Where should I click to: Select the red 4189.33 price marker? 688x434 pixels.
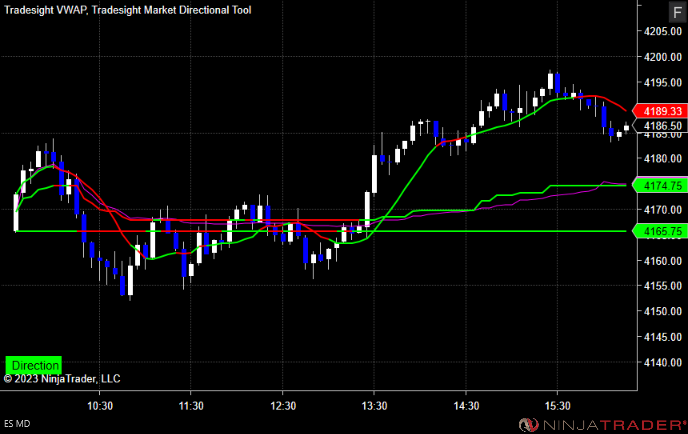click(x=661, y=111)
